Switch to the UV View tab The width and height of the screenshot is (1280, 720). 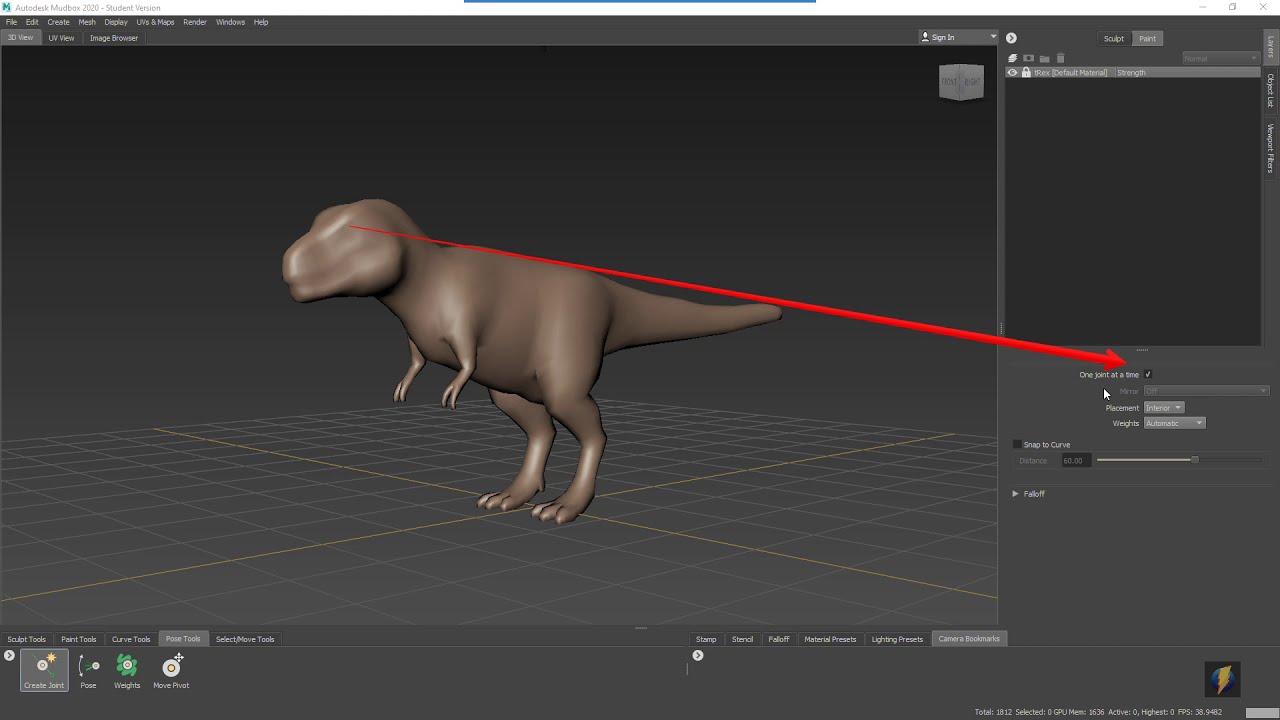[61, 38]
